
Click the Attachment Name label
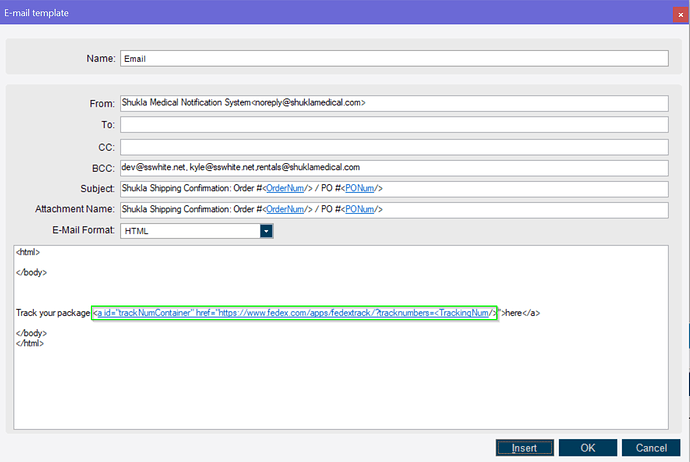click(75, 209)
